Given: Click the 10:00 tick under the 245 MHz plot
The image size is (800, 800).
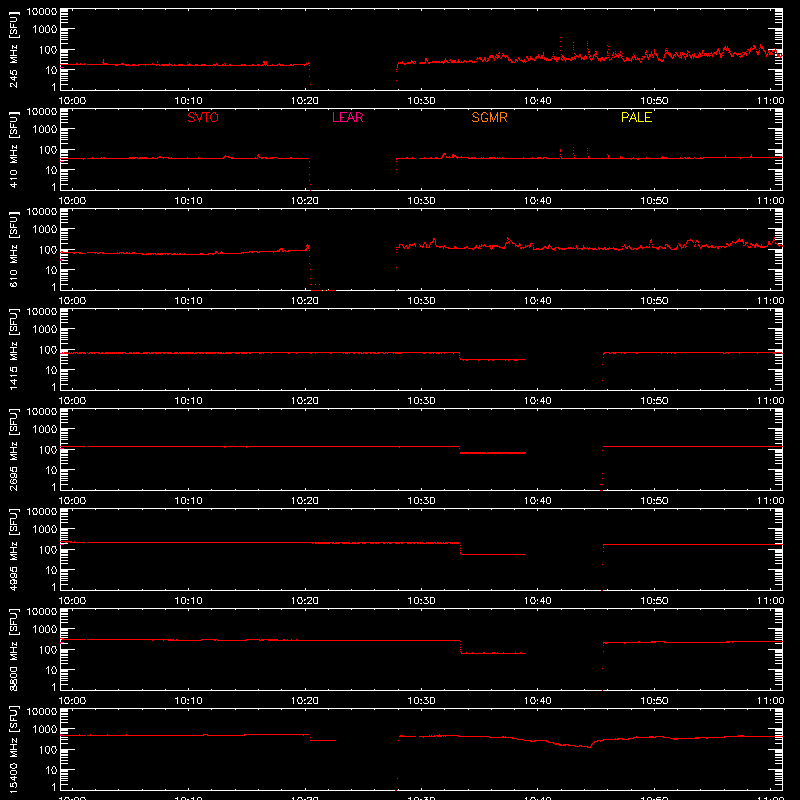Looking at the screenshot, I should [x=72, y=101].
